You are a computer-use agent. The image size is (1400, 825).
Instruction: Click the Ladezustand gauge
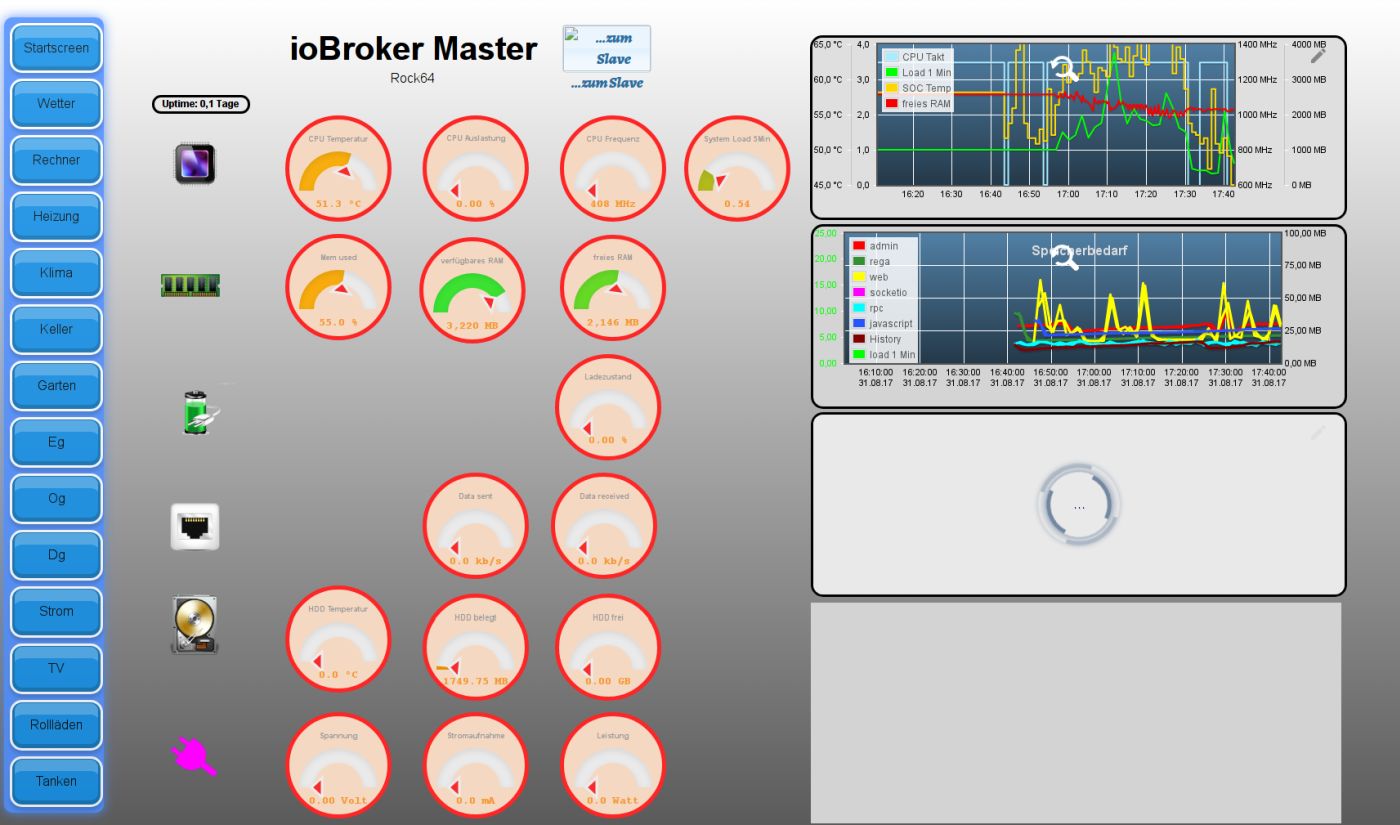(x=608, y=406)
